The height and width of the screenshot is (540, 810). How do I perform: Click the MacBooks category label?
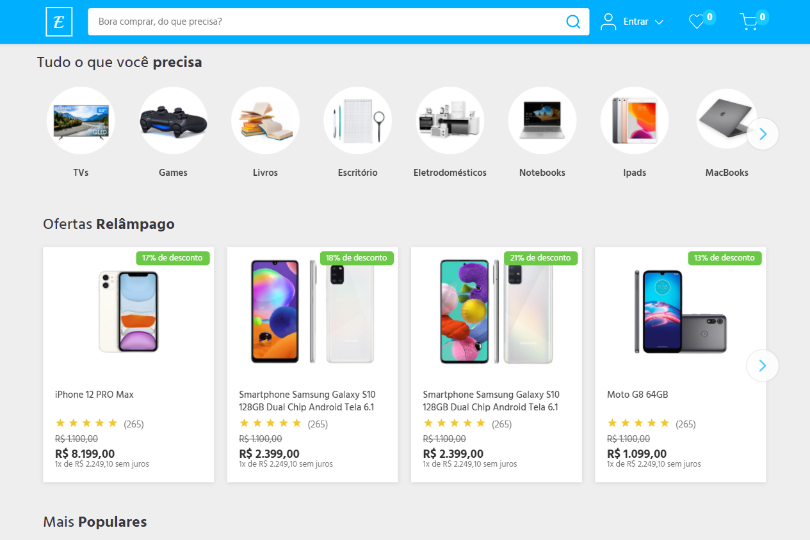(726, 173)
